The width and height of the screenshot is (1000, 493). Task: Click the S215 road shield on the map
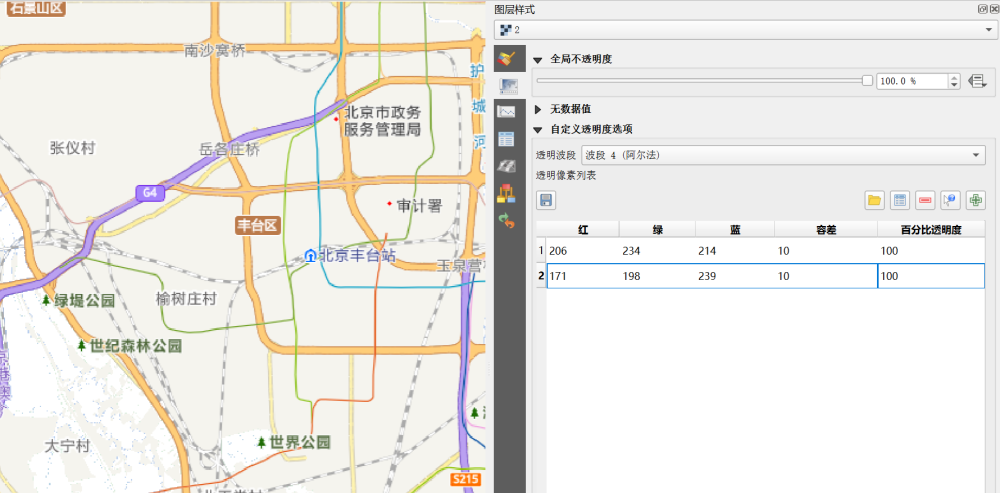465,479
